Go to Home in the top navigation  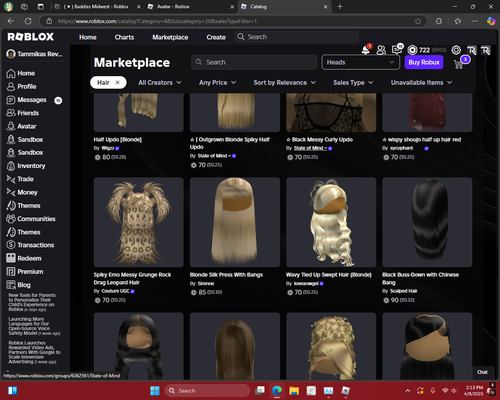pyautogui.click(x=88, y=37)
